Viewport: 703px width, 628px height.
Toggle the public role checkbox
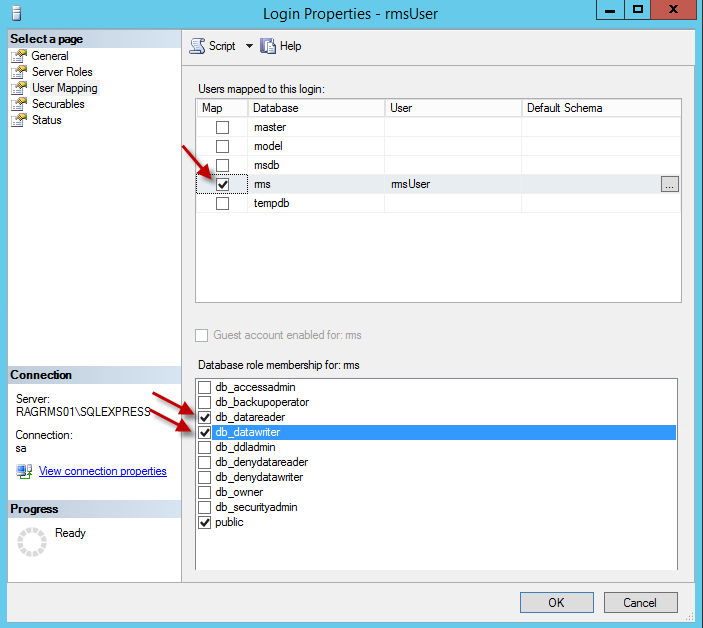[204, 522]
